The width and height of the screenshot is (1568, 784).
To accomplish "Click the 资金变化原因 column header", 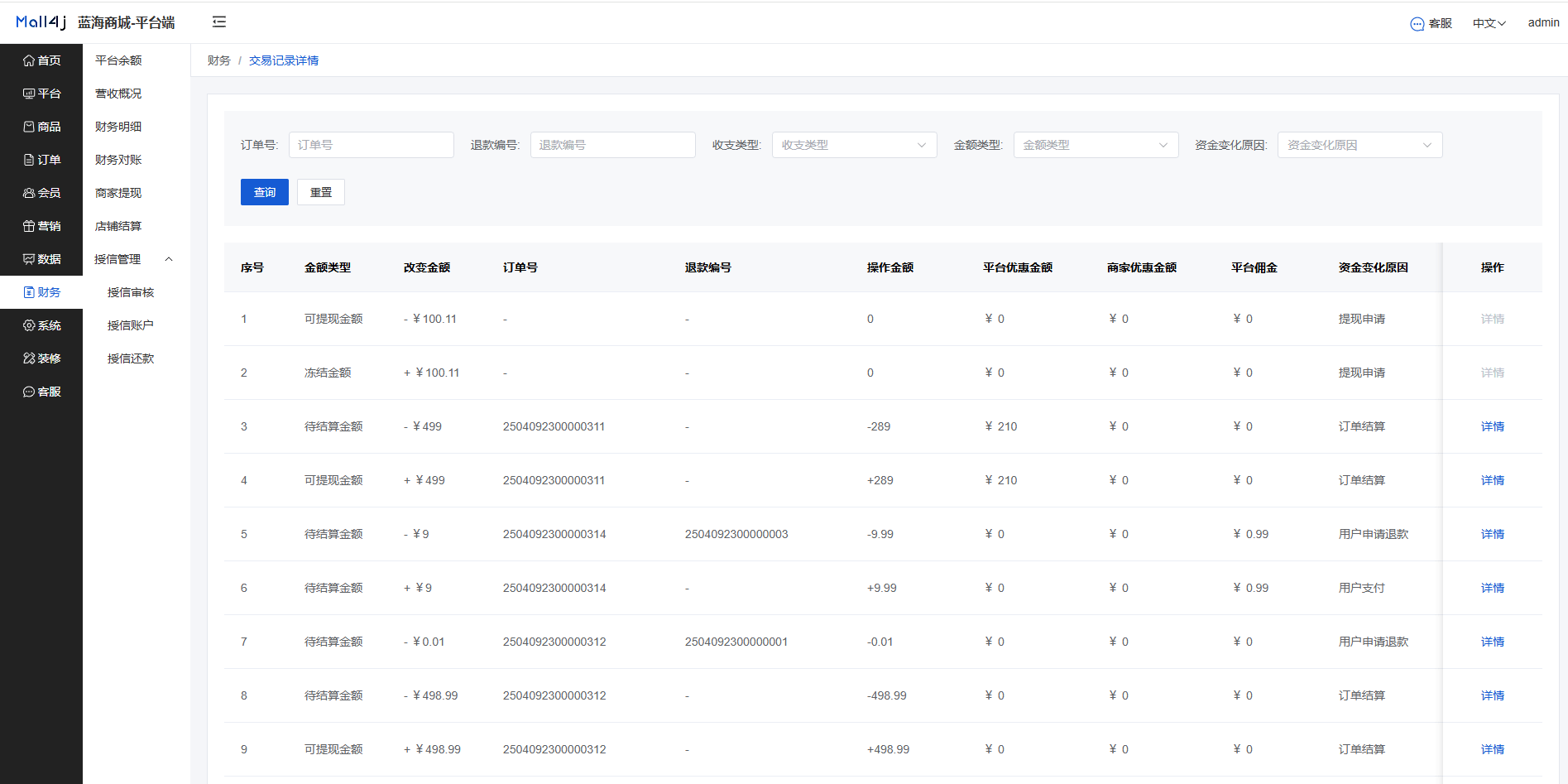I will (x=1374, y=267).
